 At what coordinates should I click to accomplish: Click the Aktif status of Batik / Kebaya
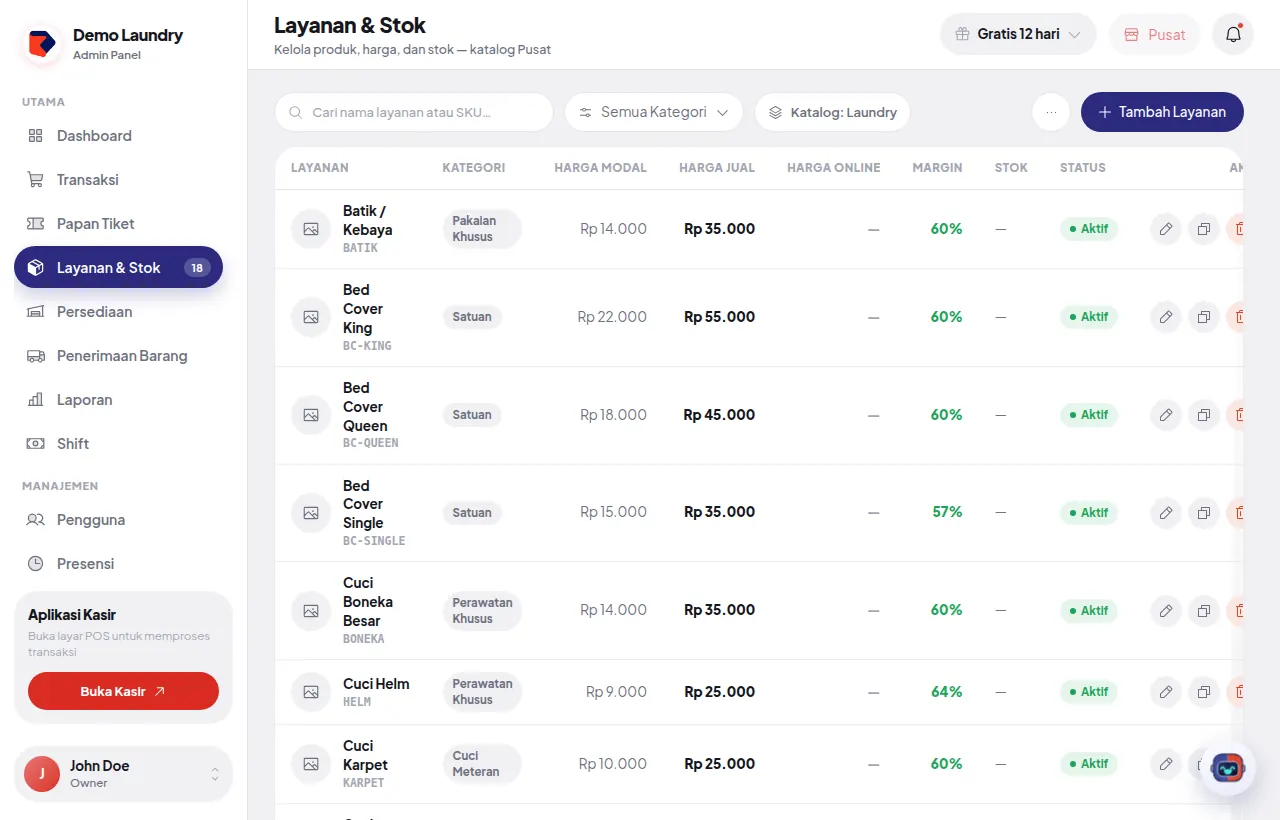click(1089, 229)
